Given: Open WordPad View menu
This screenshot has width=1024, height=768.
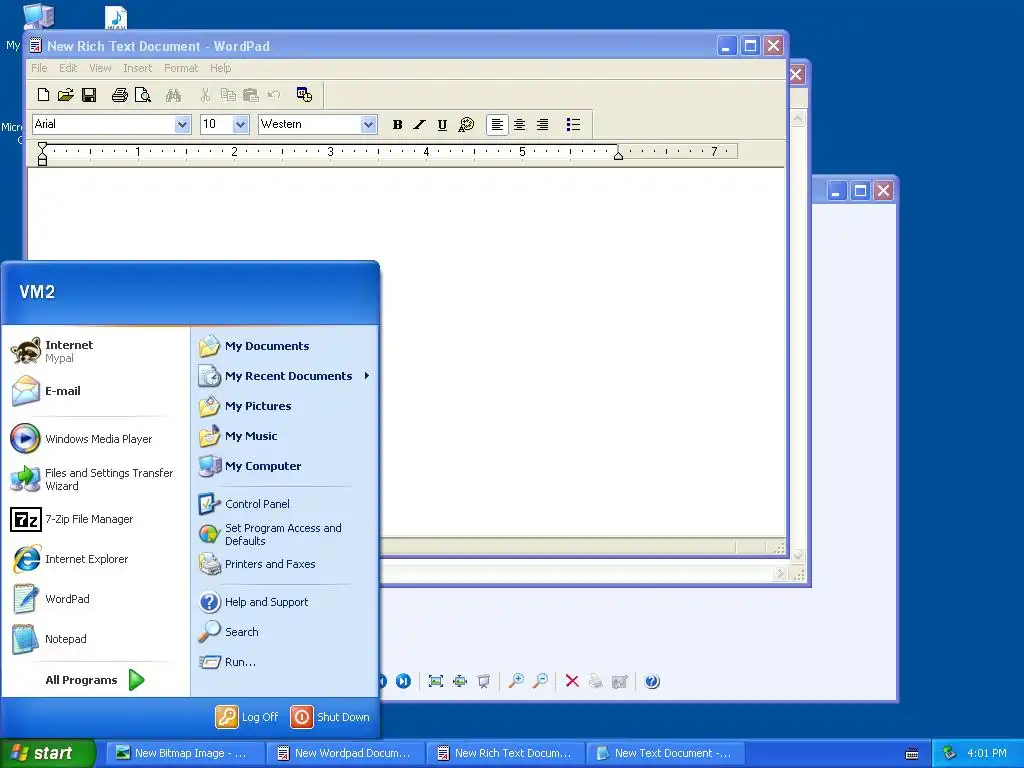Looking at the screenshot, I should tap(100, 68).
